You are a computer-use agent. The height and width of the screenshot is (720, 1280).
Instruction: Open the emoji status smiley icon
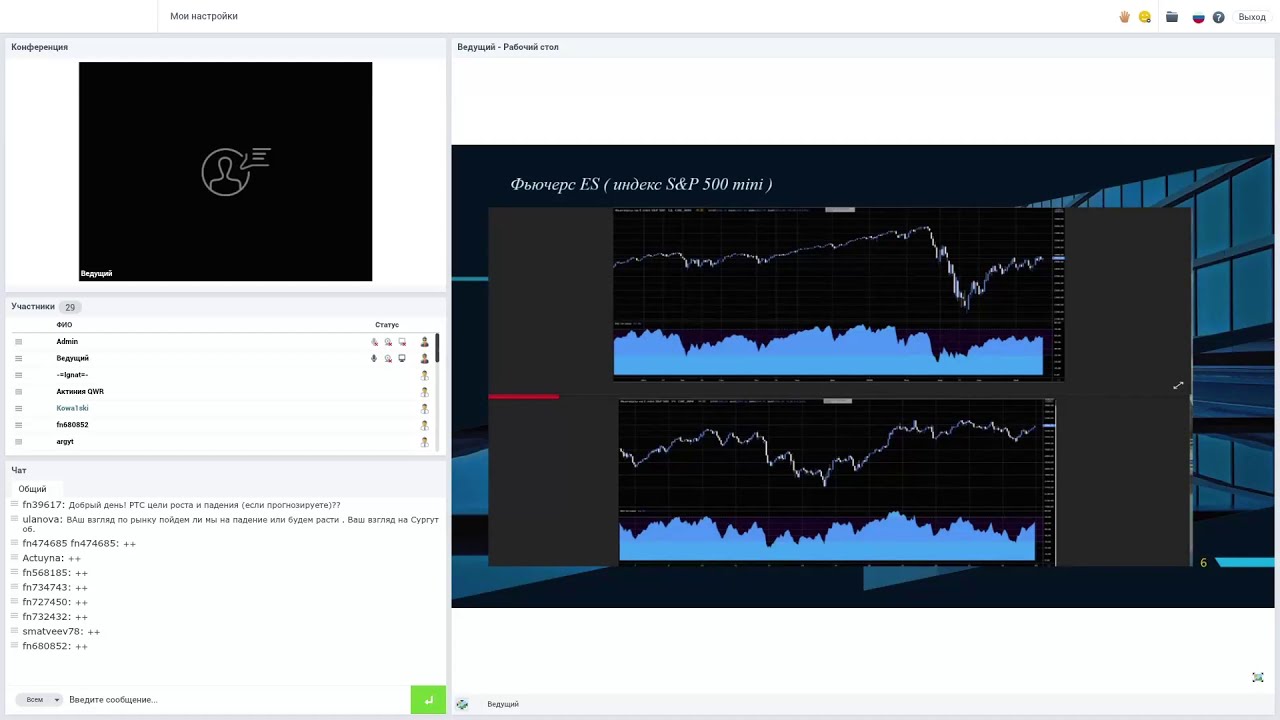1145,17
